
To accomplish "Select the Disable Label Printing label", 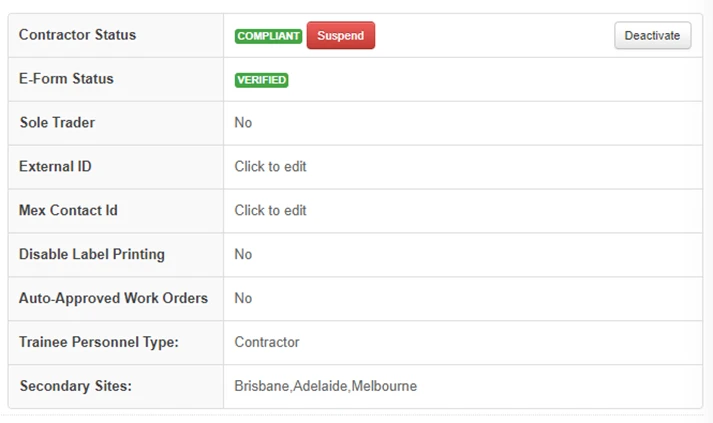I will pos(92,254).
